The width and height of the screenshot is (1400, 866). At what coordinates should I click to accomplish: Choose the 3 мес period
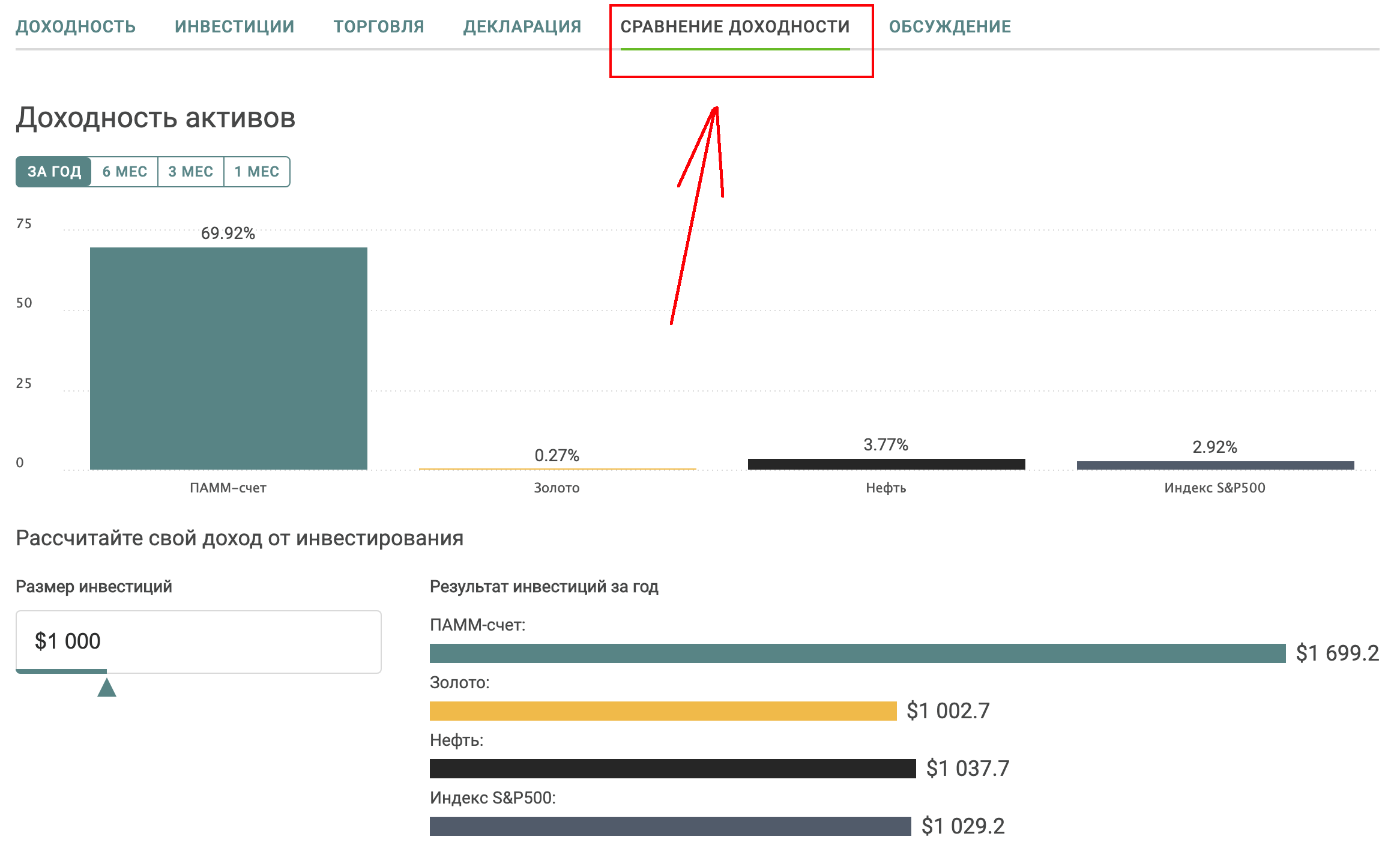pos(190,172)
